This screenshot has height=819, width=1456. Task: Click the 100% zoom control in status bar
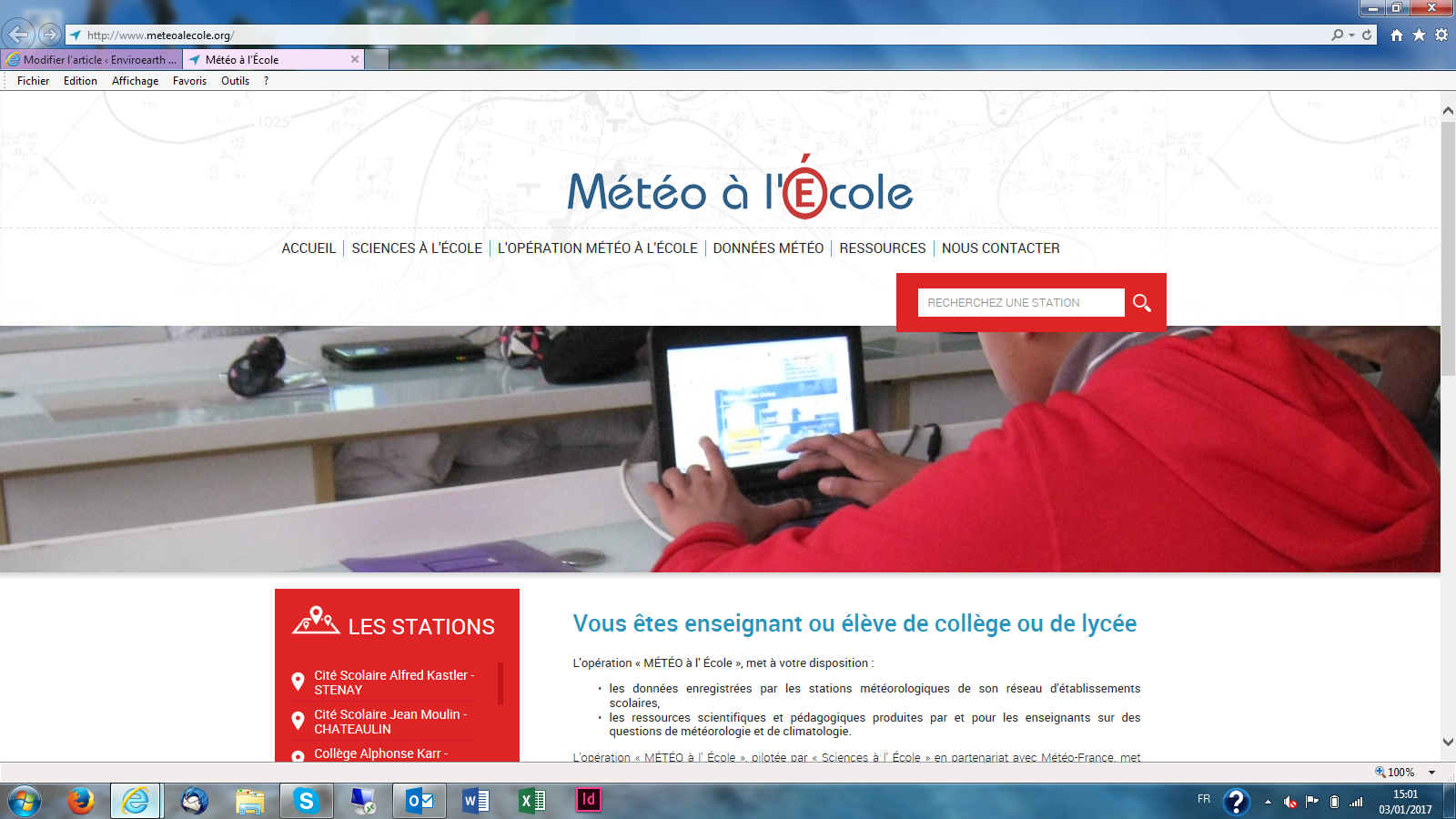(x=1392, y=773)
